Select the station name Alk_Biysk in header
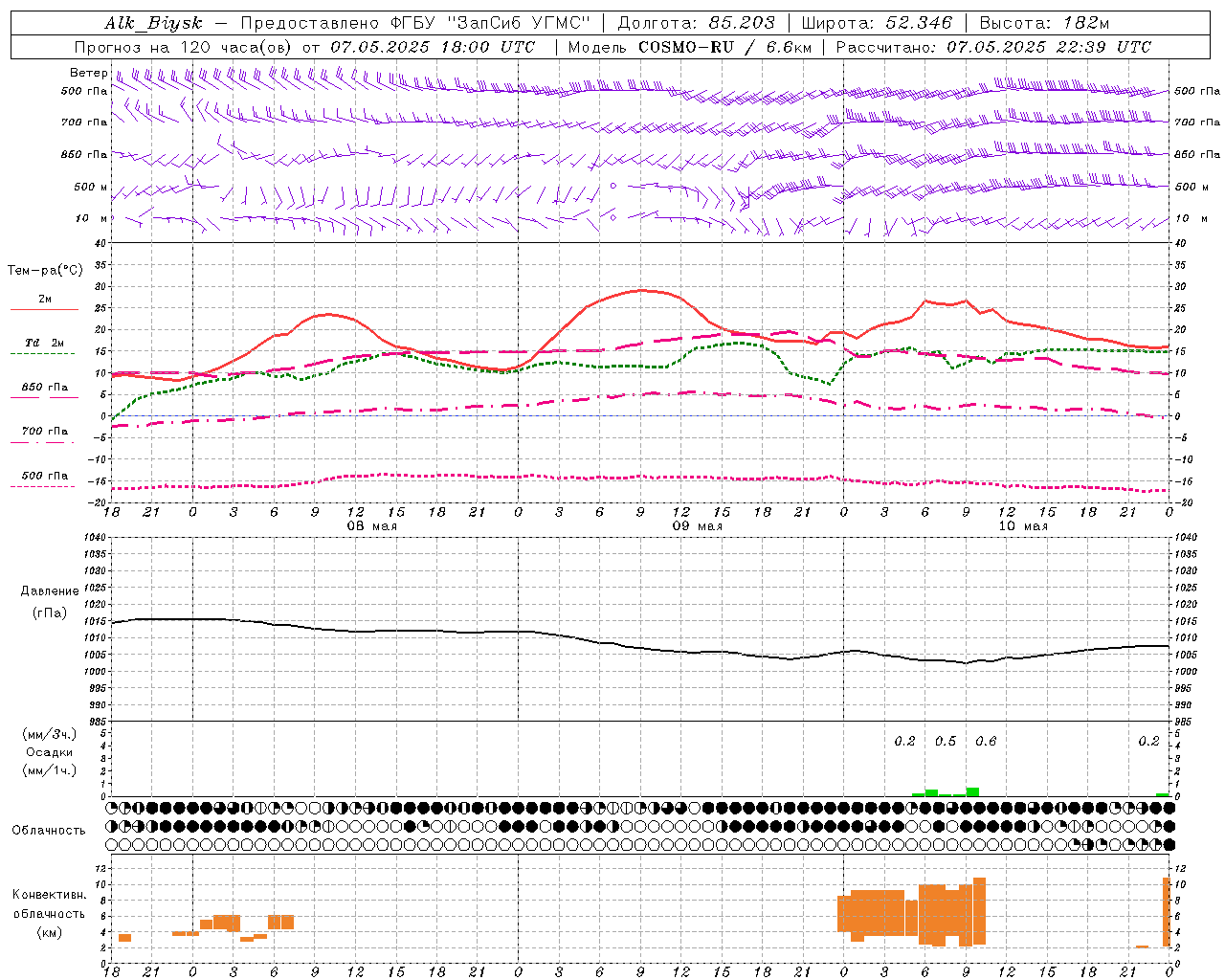The image size is (1225, 980). pyautogui.click(x=154, y=23)
